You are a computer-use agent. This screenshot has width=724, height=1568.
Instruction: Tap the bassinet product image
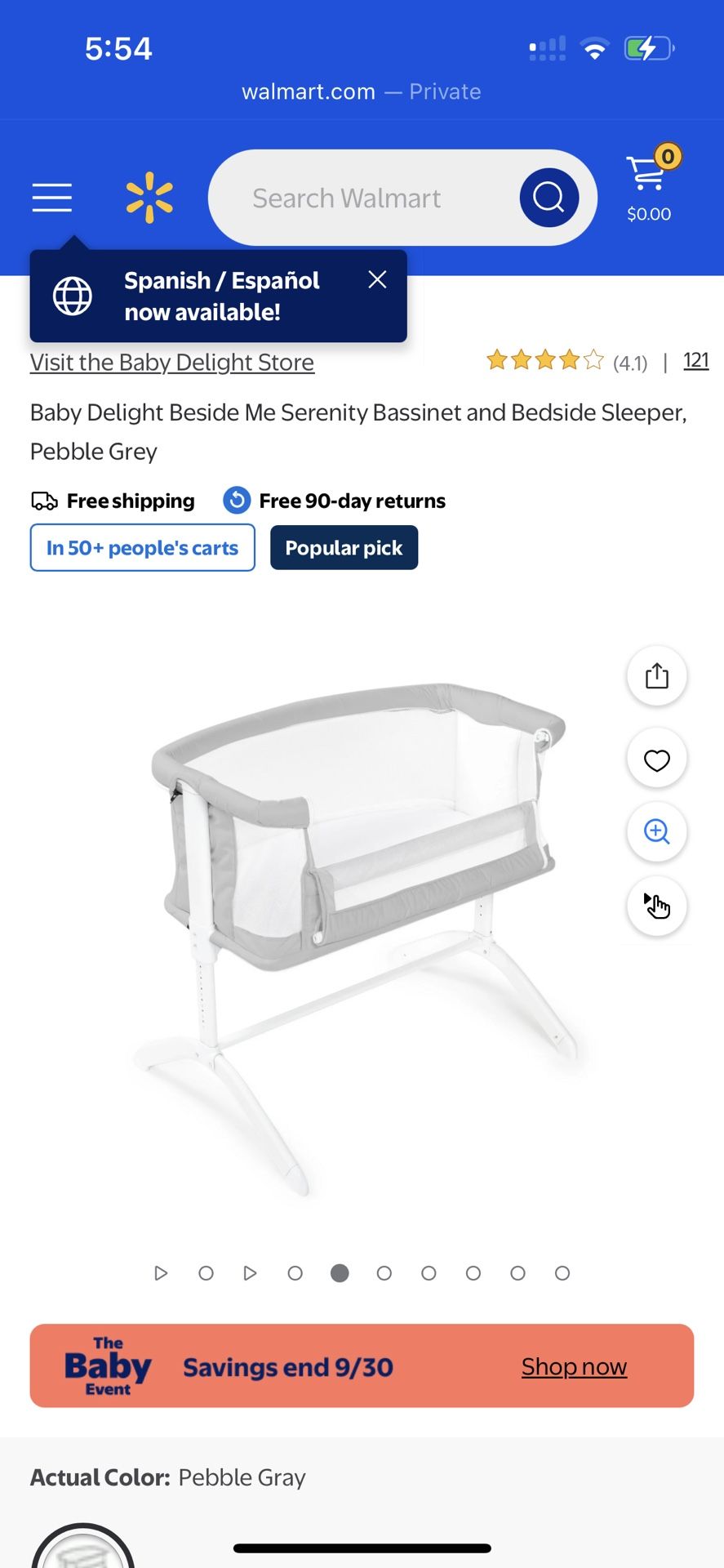(359, 923)
